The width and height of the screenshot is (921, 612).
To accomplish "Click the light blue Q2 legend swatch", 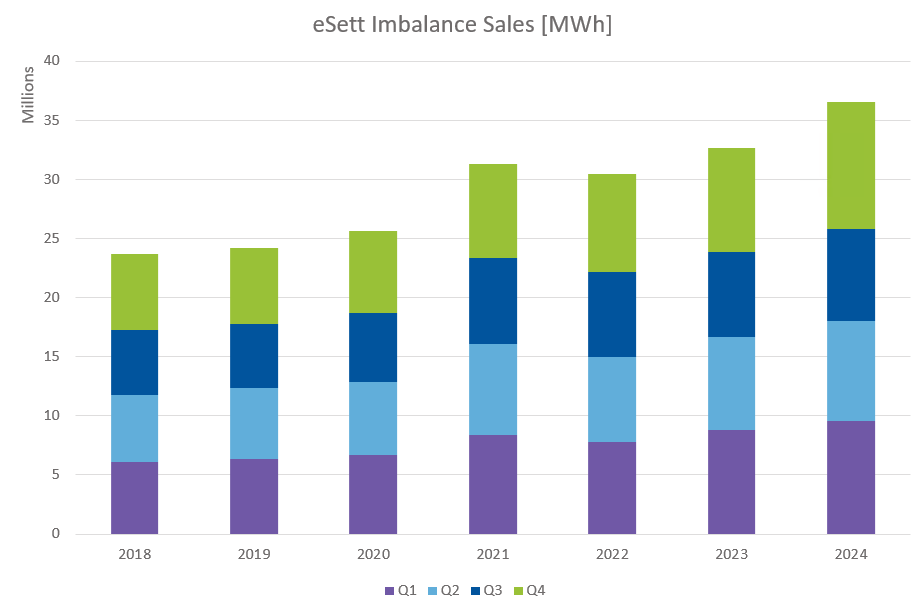I will [433, 591].
